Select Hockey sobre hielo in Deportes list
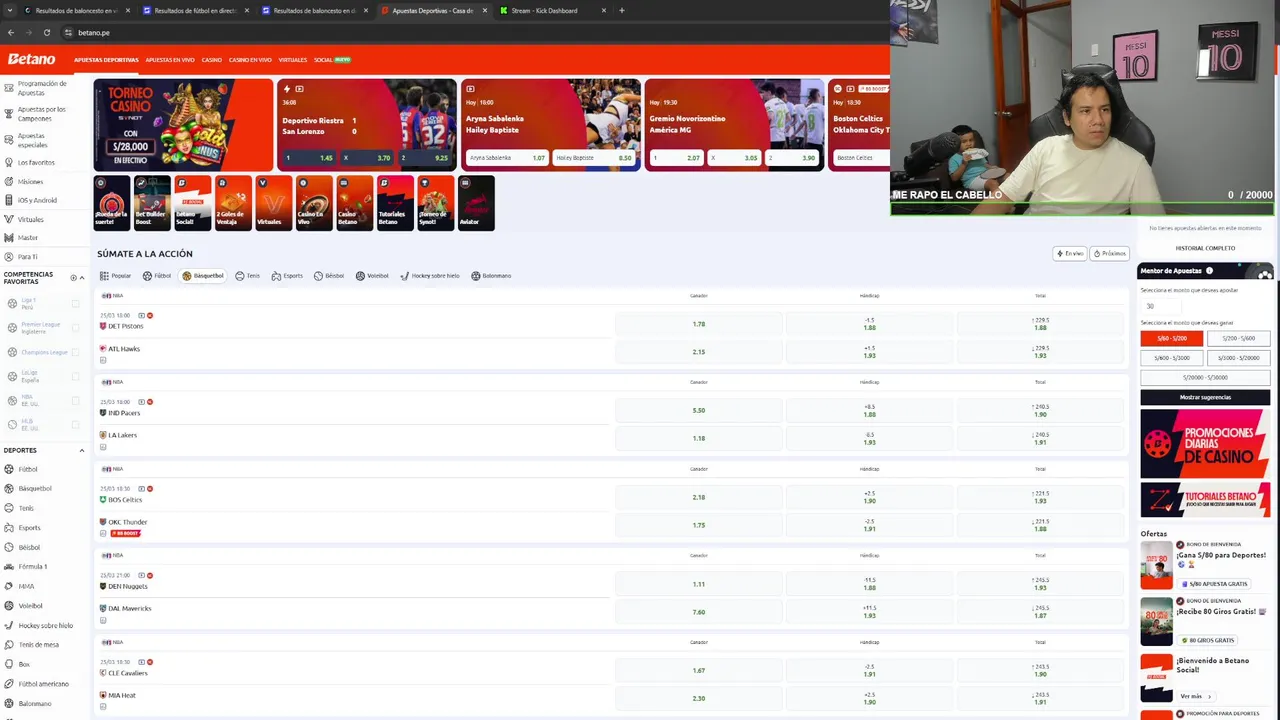 tap(45, 625)
